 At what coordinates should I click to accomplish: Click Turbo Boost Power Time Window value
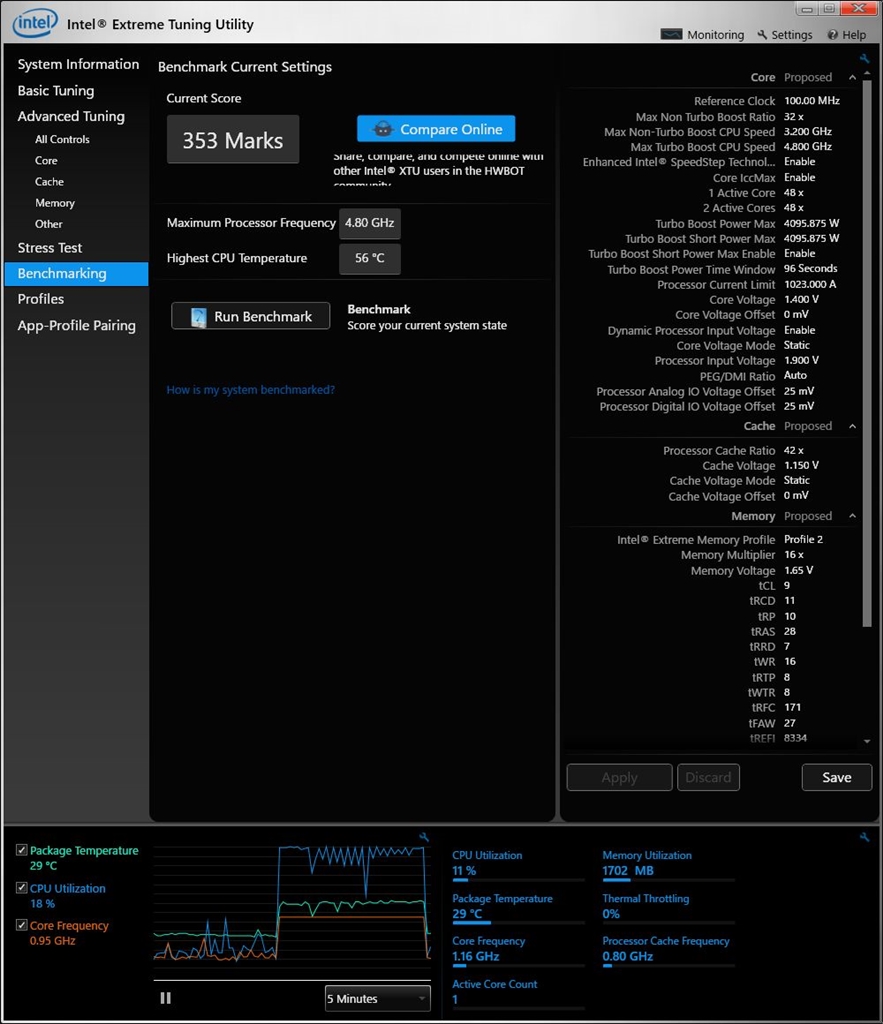[811, 268]
